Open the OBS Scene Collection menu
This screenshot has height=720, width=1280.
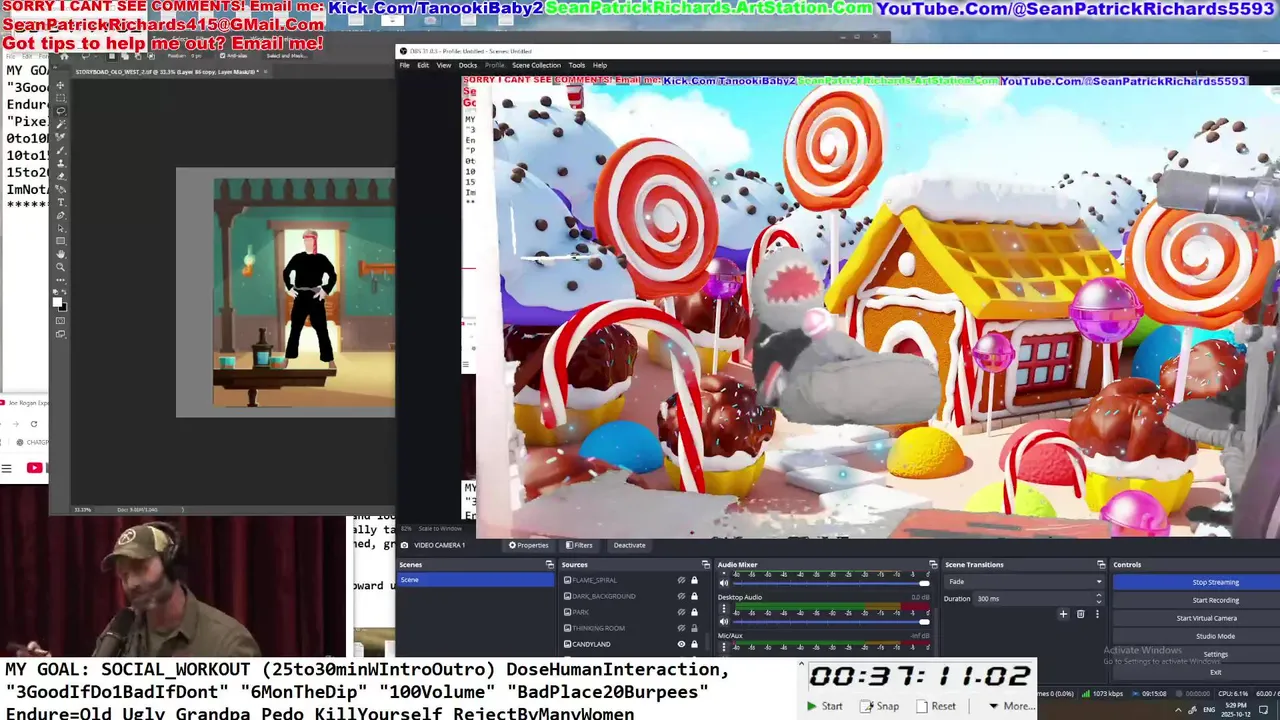538,65
